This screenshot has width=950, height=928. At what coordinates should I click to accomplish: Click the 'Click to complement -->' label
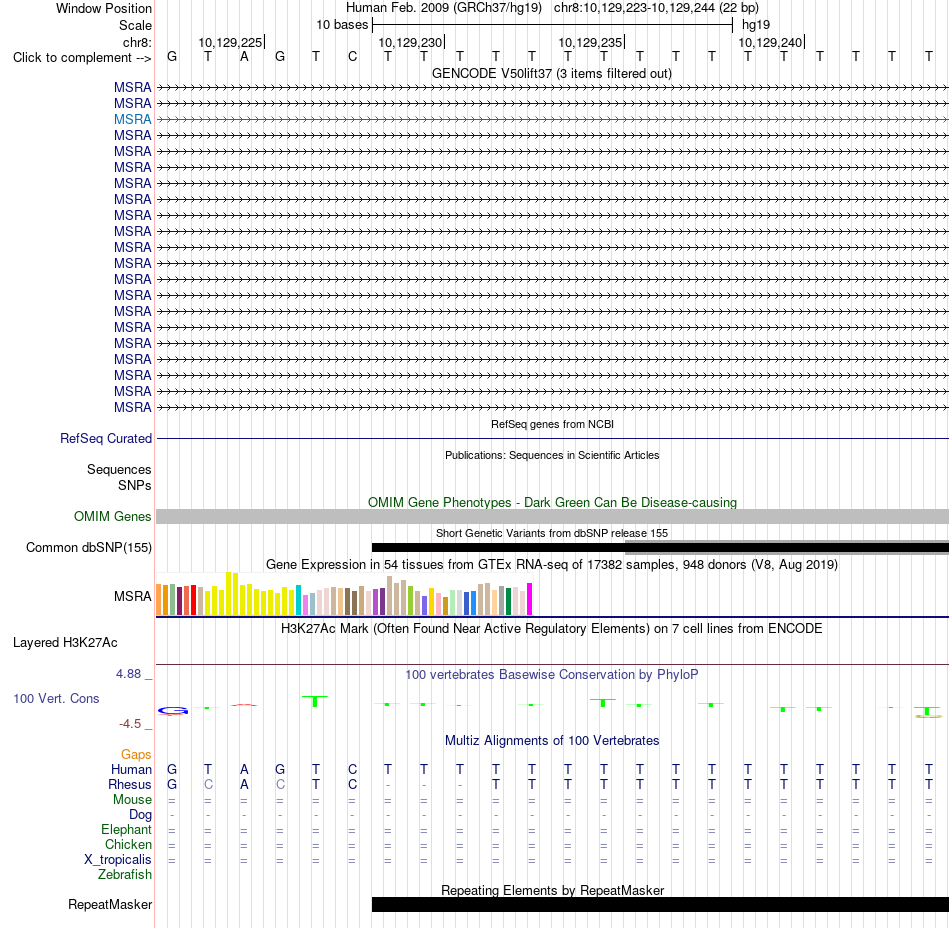point(82,58)
